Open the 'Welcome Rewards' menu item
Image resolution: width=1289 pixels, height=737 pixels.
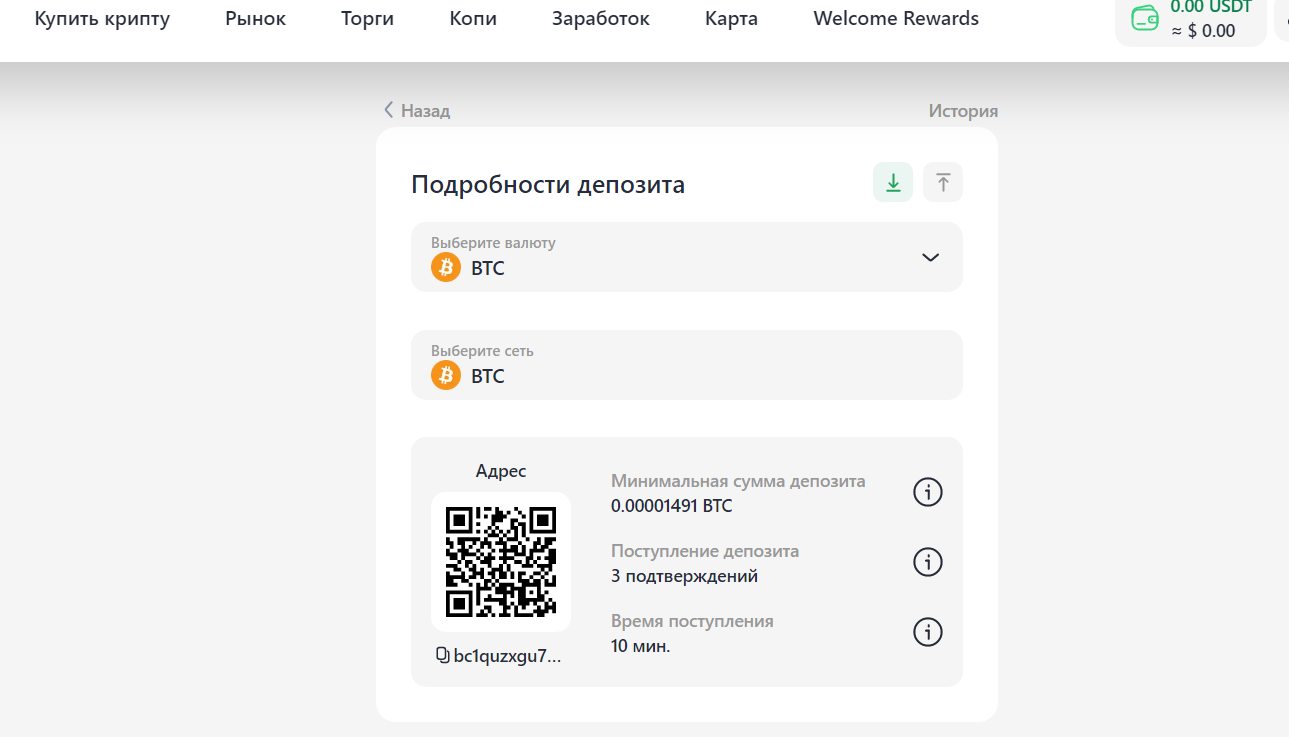[896, 19]
